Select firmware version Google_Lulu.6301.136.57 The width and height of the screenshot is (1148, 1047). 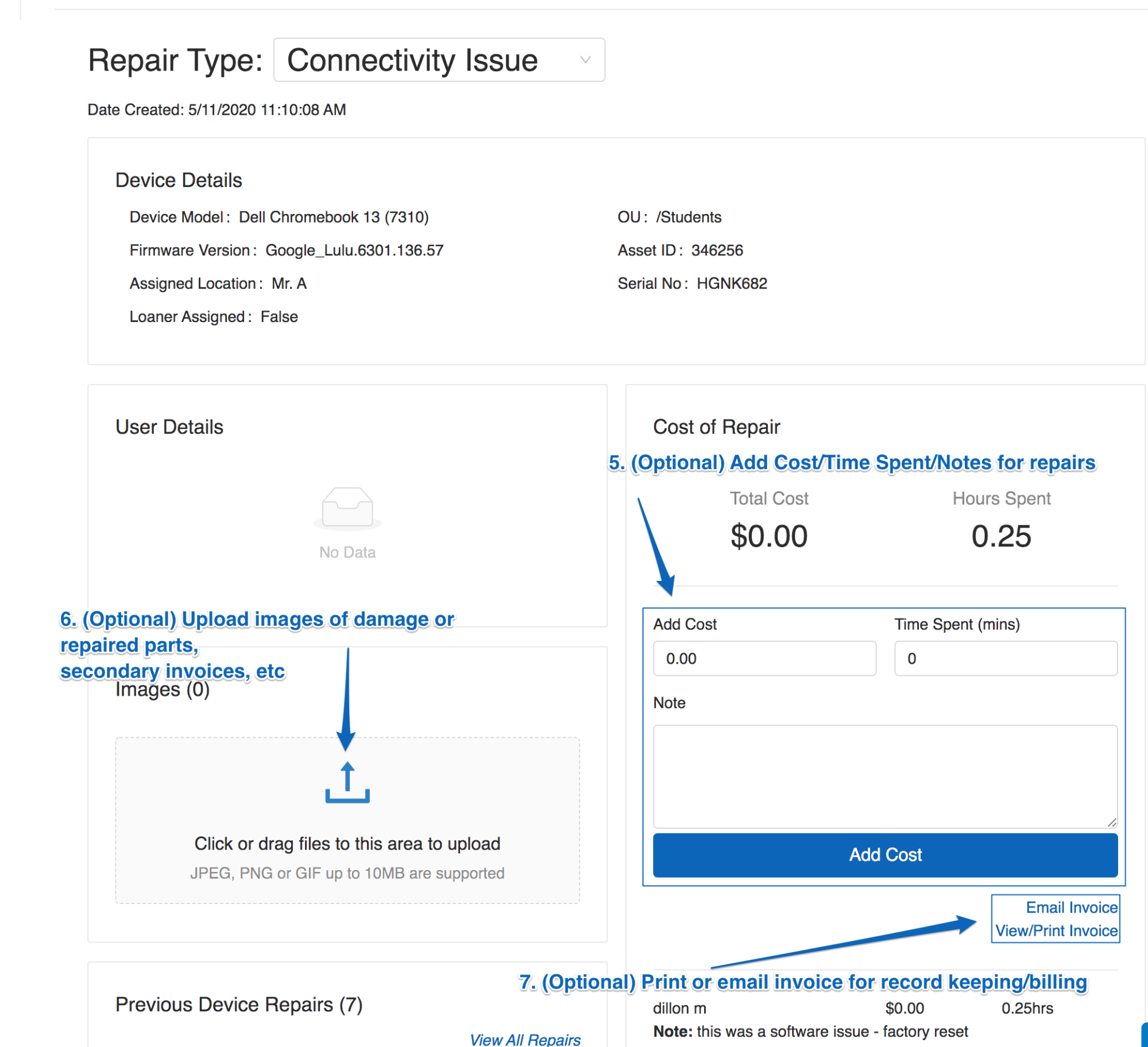click(x=354, y=250)
